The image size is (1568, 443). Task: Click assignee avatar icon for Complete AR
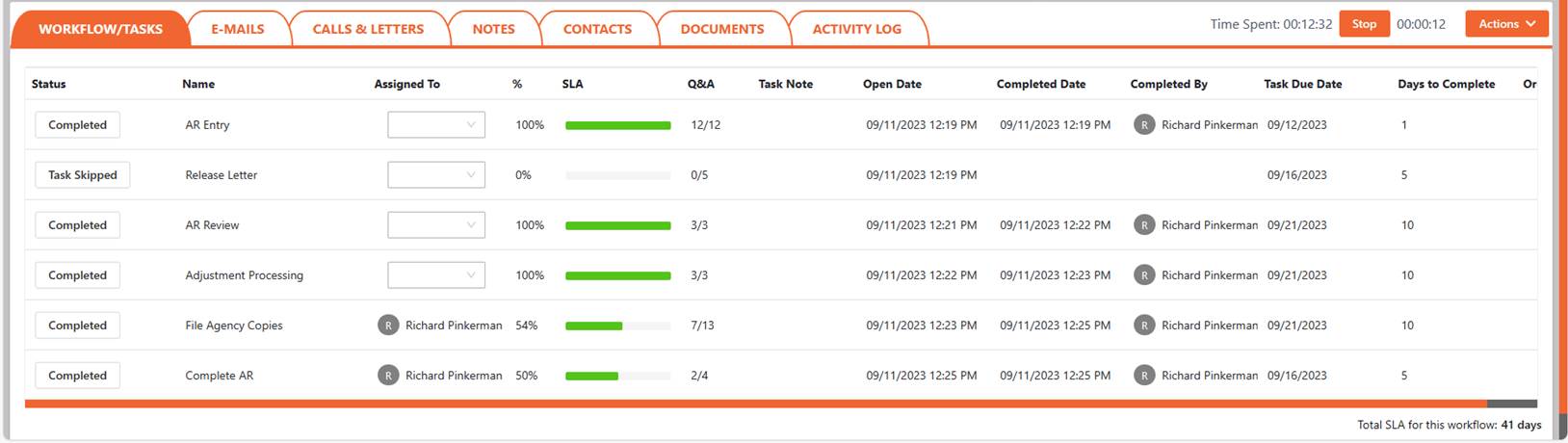coord(388,376)
